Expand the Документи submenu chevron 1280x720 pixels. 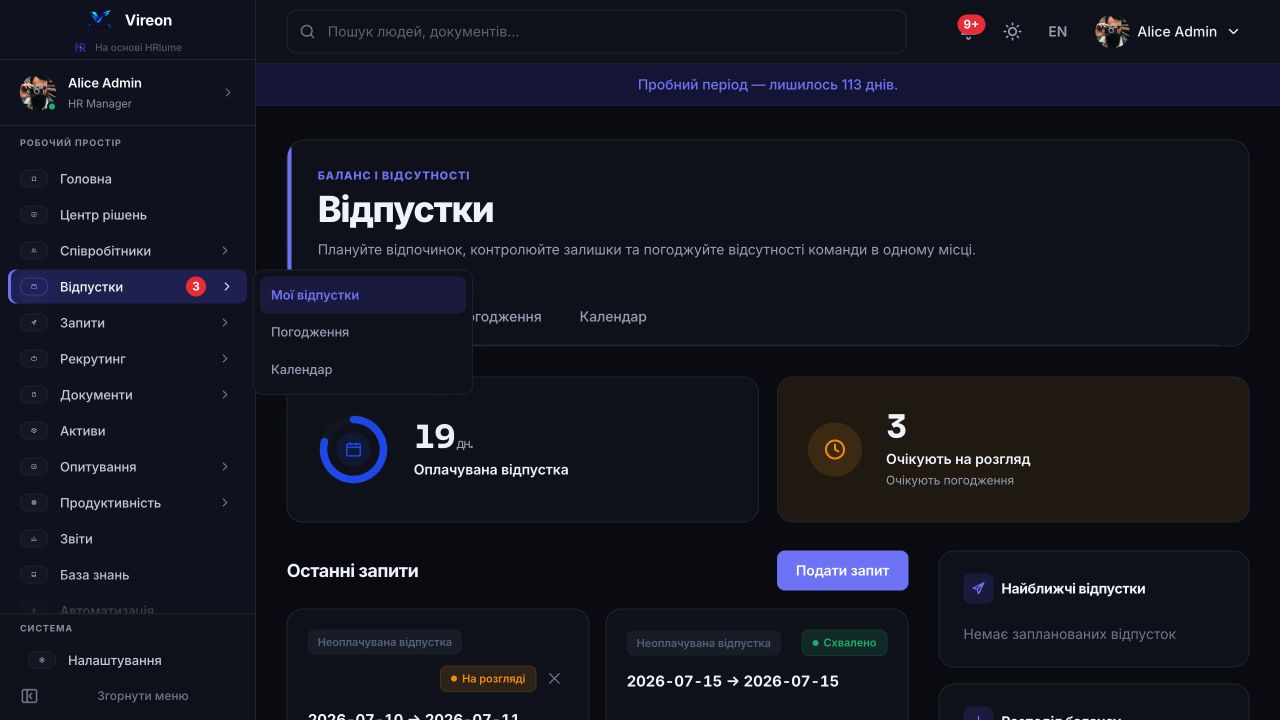(x=225, y=395)
